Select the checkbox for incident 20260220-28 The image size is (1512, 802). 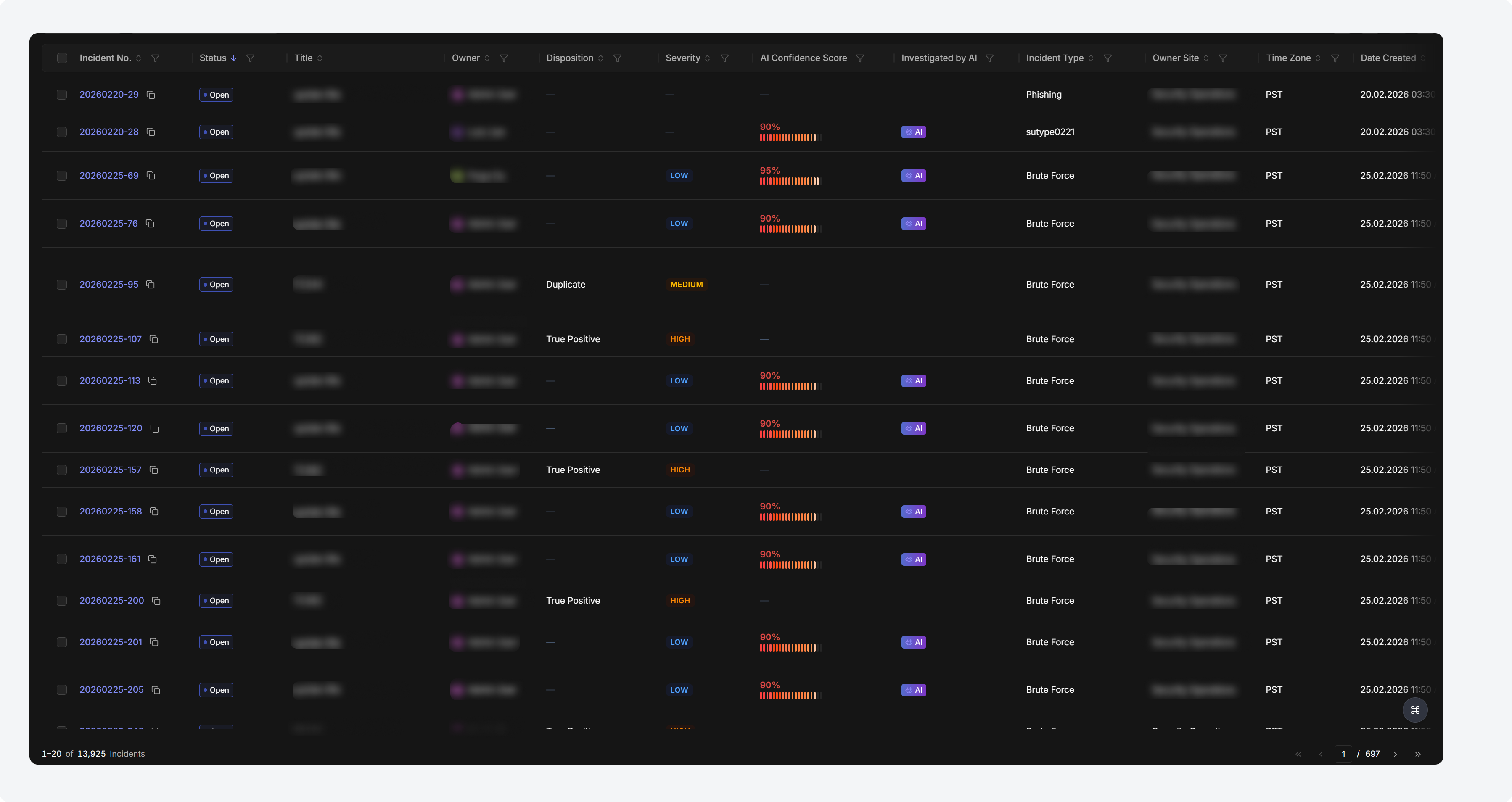[x=62, y=132]
